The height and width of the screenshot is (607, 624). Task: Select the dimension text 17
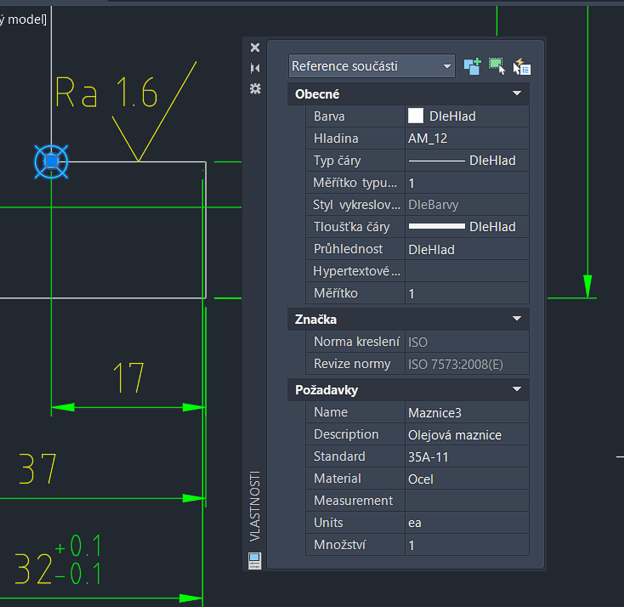point(128,378)
